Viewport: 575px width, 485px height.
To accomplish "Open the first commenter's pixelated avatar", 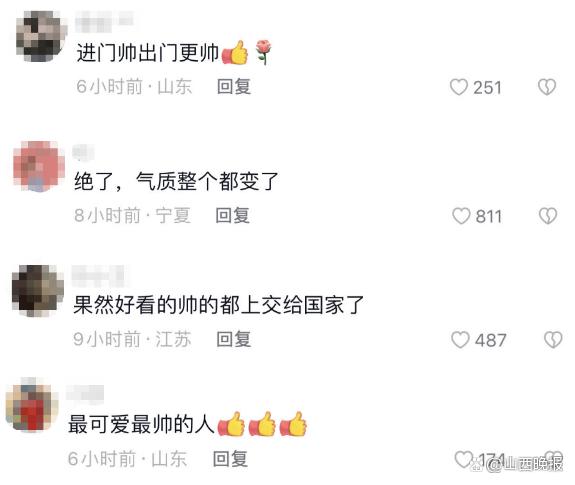I will (41, 36).
